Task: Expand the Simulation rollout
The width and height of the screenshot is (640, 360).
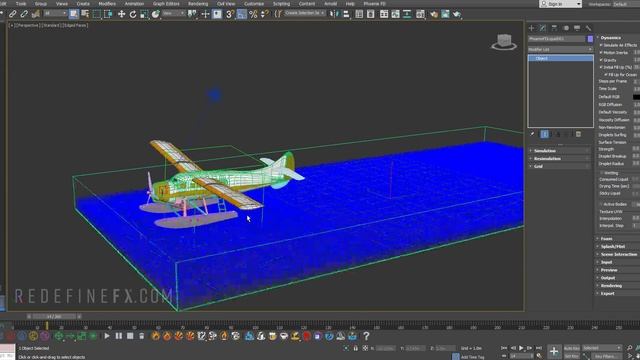Action: pos(560,151)
